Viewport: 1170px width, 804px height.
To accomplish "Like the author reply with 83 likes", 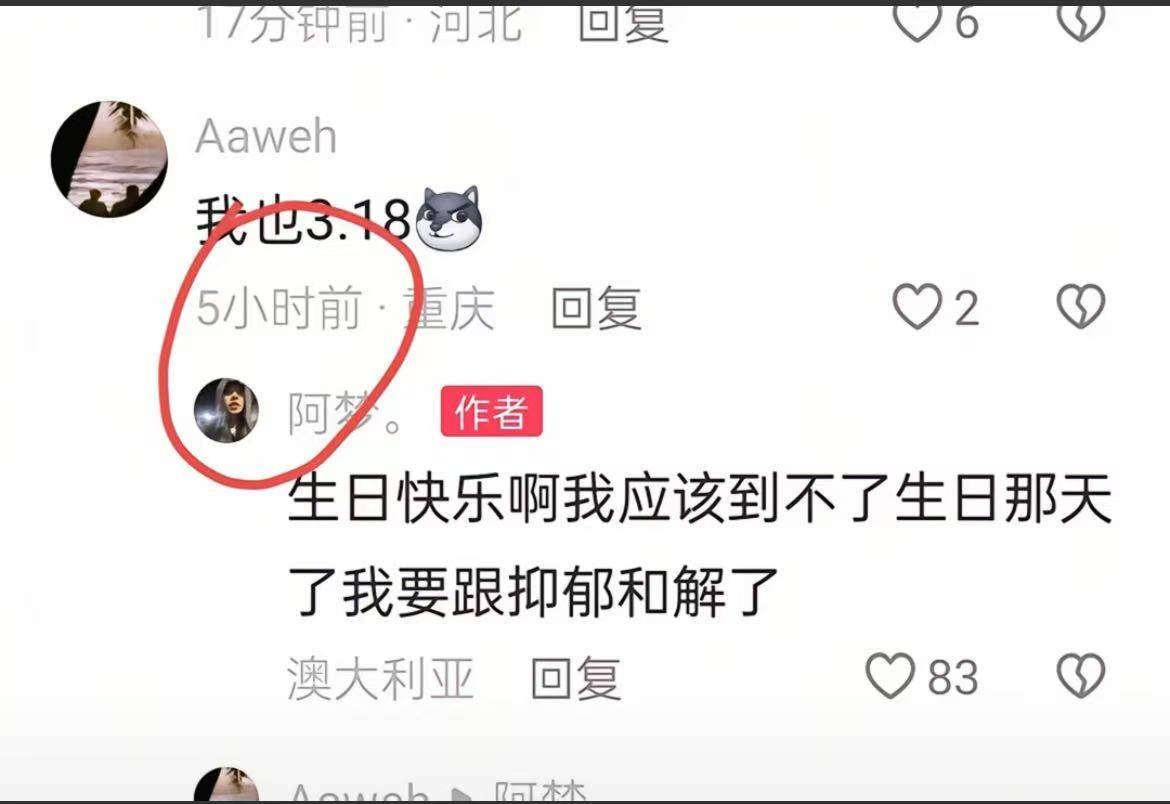I will (x=890, y=676).
